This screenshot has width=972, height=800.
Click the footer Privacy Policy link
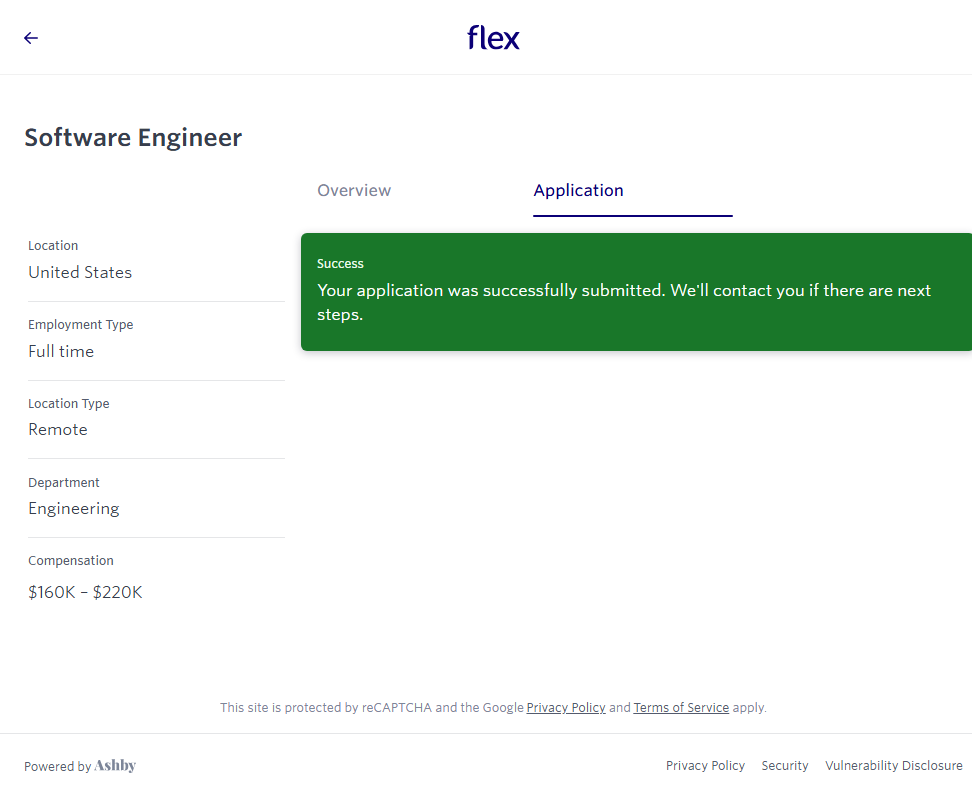(x=705, y=766)
